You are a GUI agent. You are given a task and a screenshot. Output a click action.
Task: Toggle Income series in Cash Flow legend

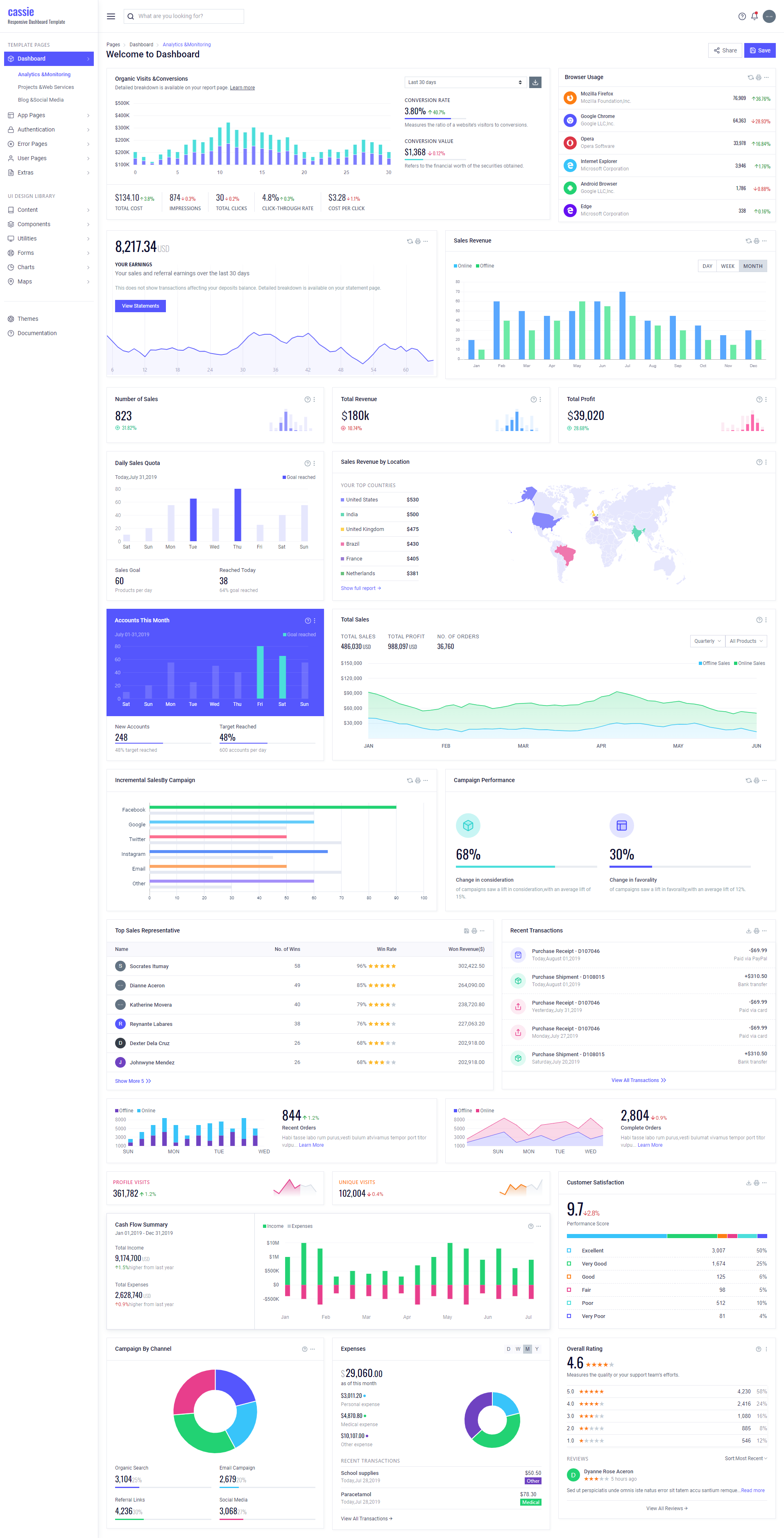tap(274, 1226)
